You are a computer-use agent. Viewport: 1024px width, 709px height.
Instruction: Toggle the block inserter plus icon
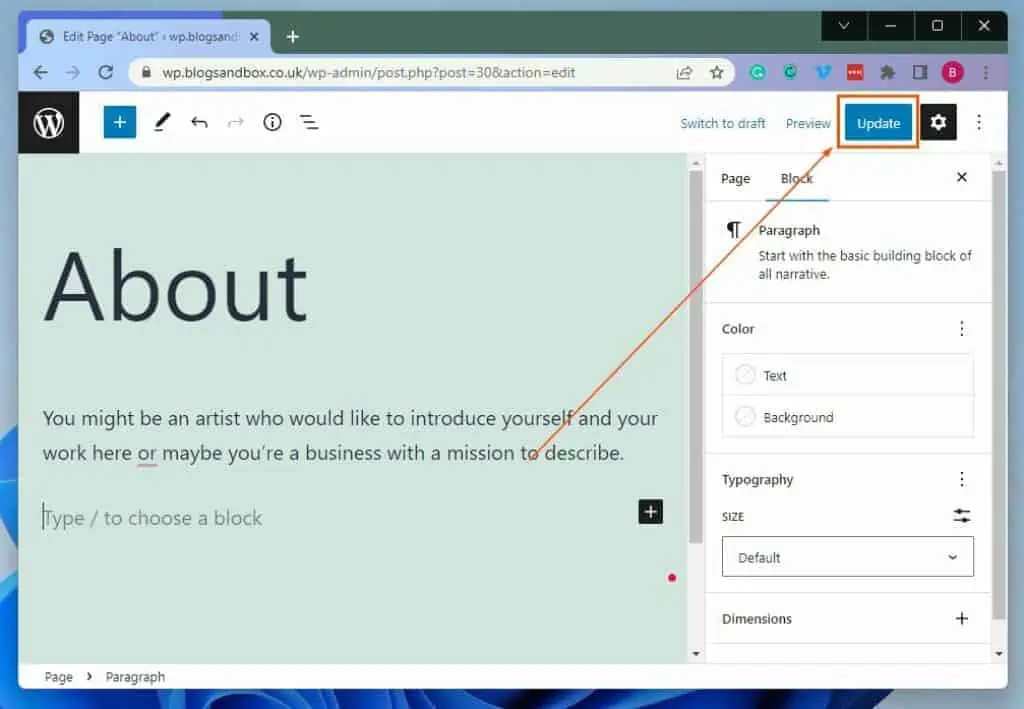coord(119,122)
